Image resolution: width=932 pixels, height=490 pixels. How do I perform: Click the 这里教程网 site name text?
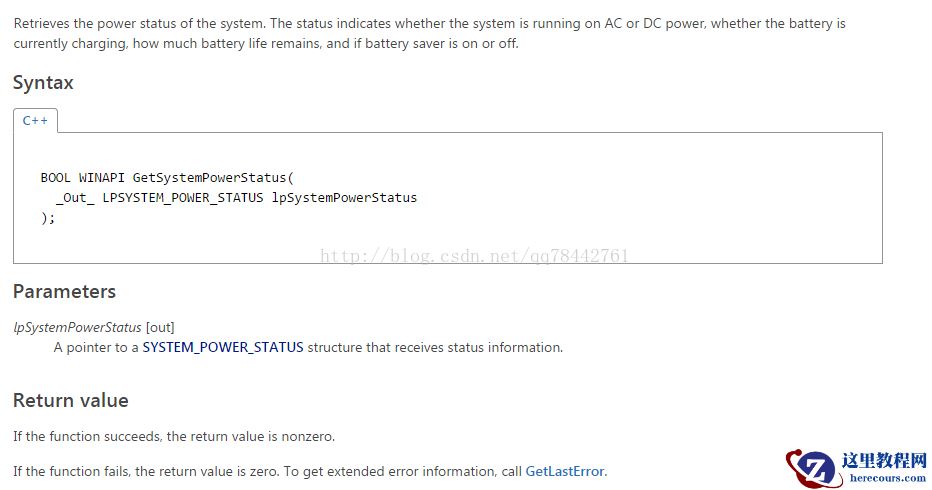pos(884,460)
